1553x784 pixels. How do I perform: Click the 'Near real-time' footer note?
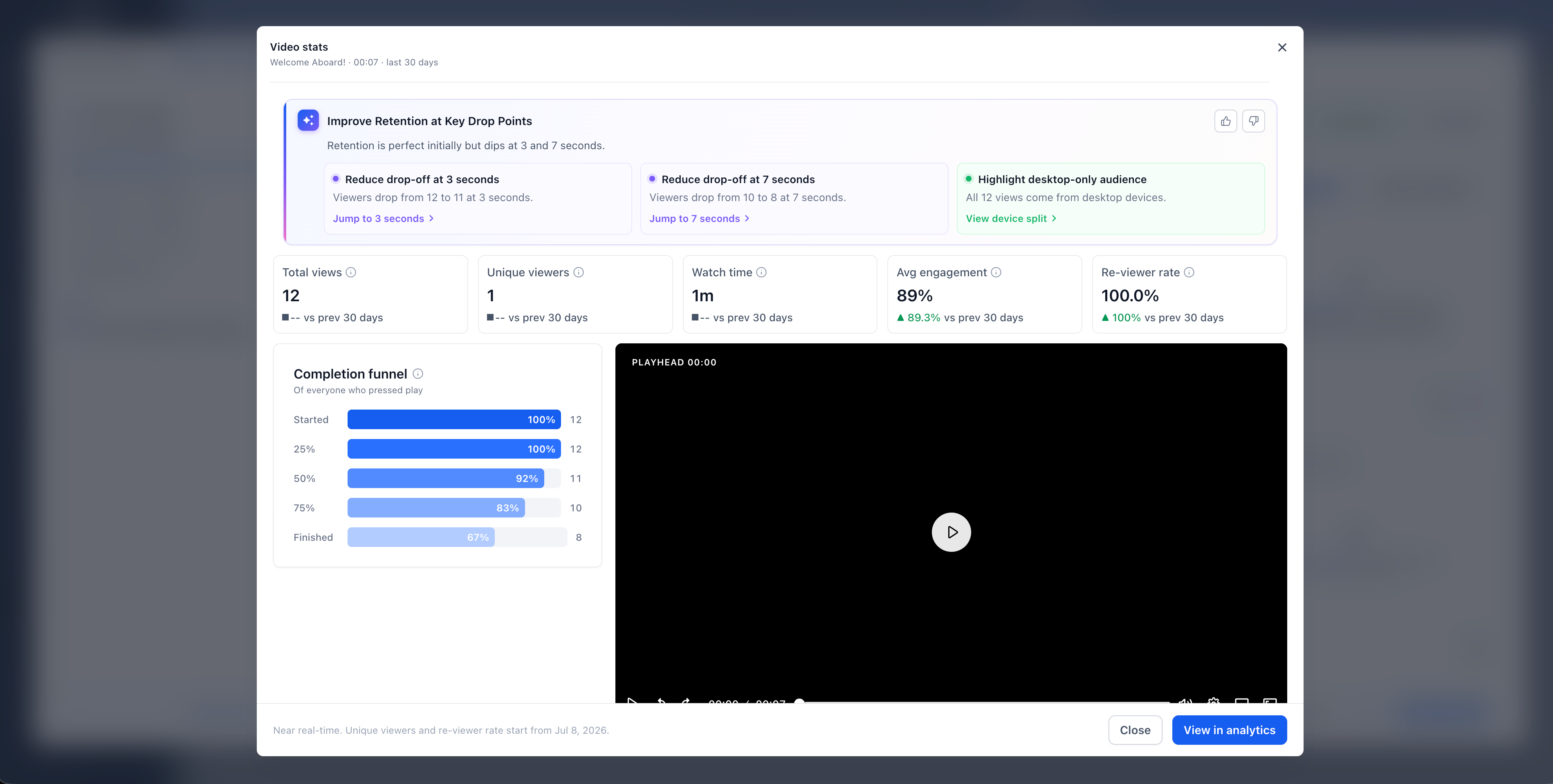441,730
